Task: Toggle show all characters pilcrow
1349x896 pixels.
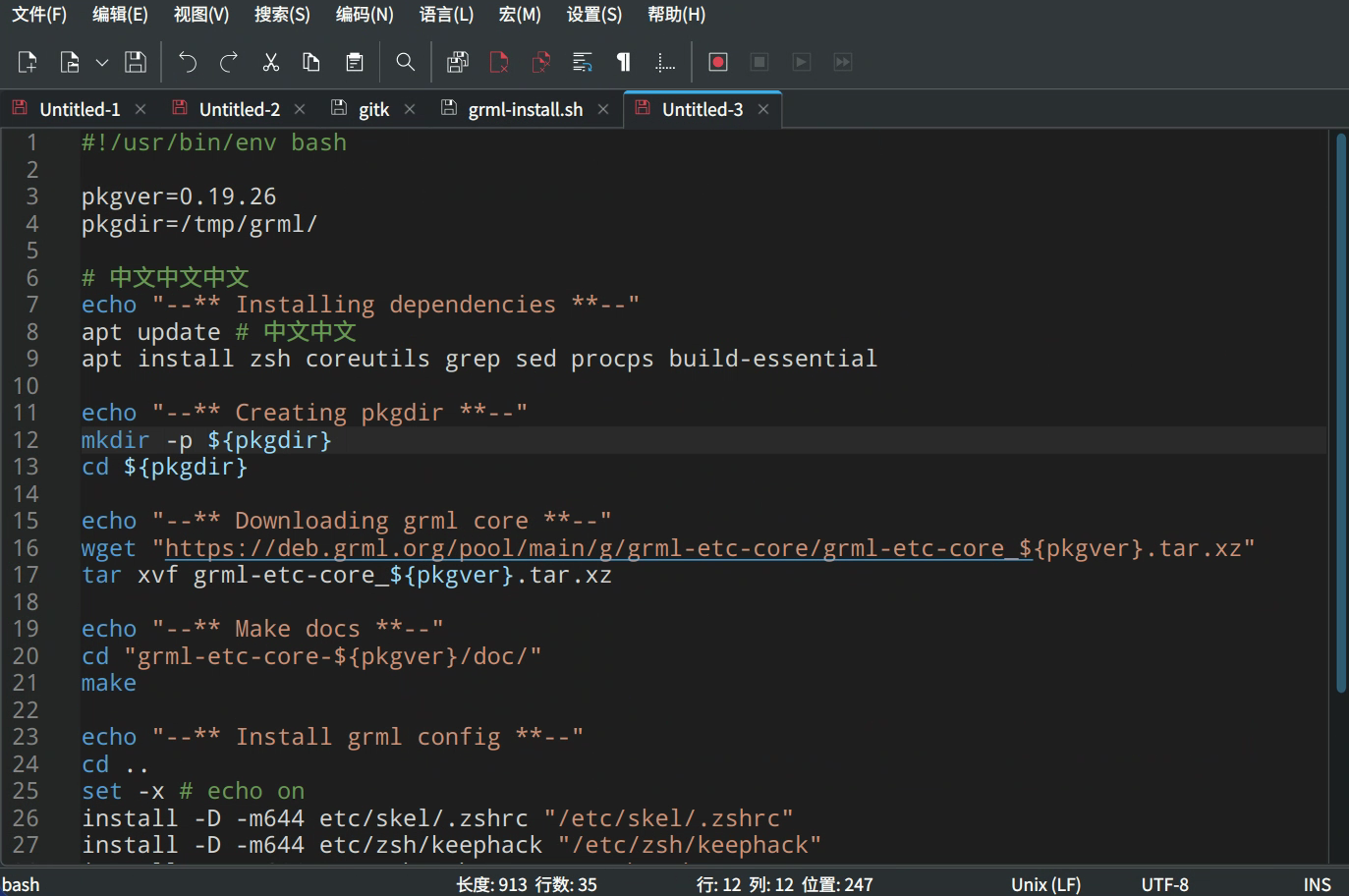Action: pos(623,62)
